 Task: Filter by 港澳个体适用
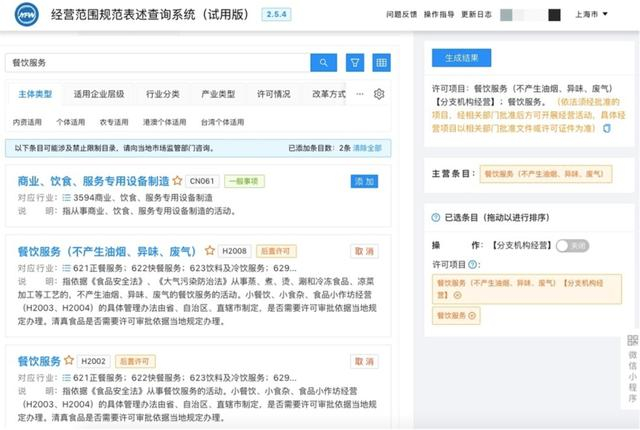164,122
